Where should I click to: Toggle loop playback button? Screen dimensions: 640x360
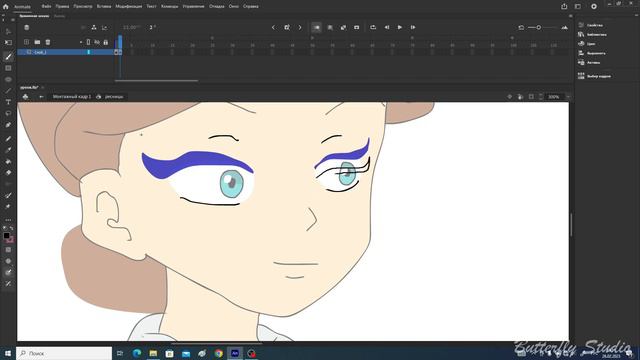(373, 27)
